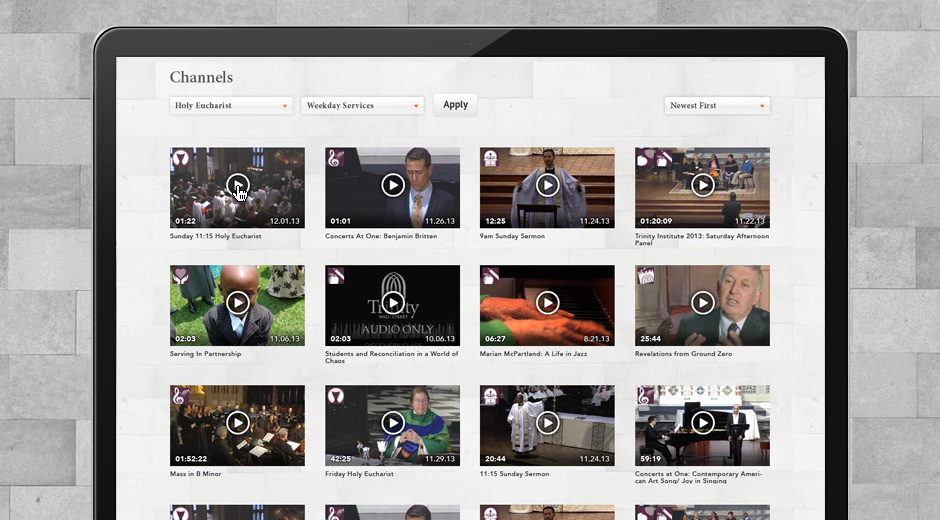Play Mass in B Minor video
This screenshot has height=520, width=940.
(x=237, y=423)
